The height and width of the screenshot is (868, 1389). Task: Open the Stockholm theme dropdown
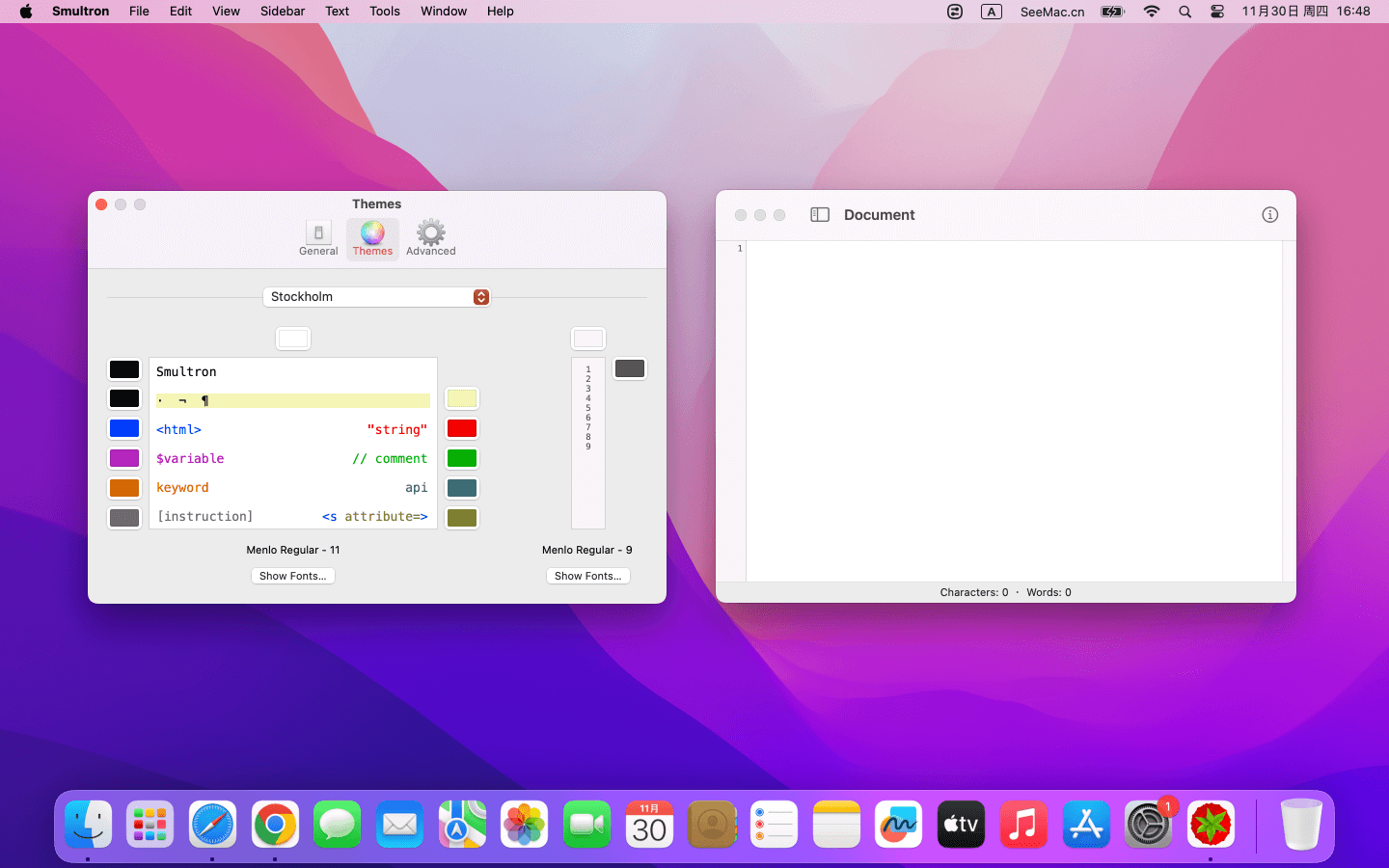[x=376, y=297]
